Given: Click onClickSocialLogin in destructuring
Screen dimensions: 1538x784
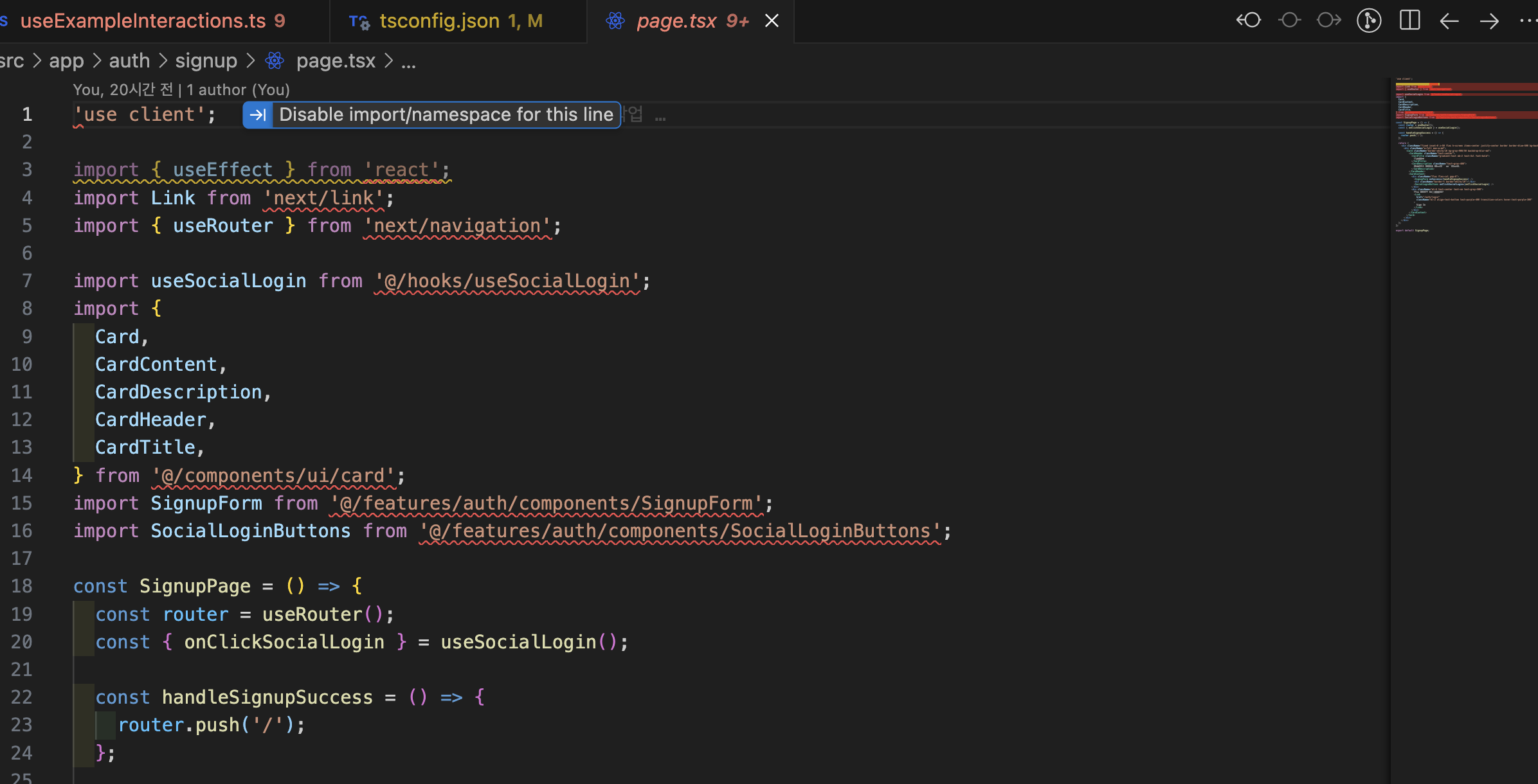Looking at the screenshot, I should pos(284,642).
